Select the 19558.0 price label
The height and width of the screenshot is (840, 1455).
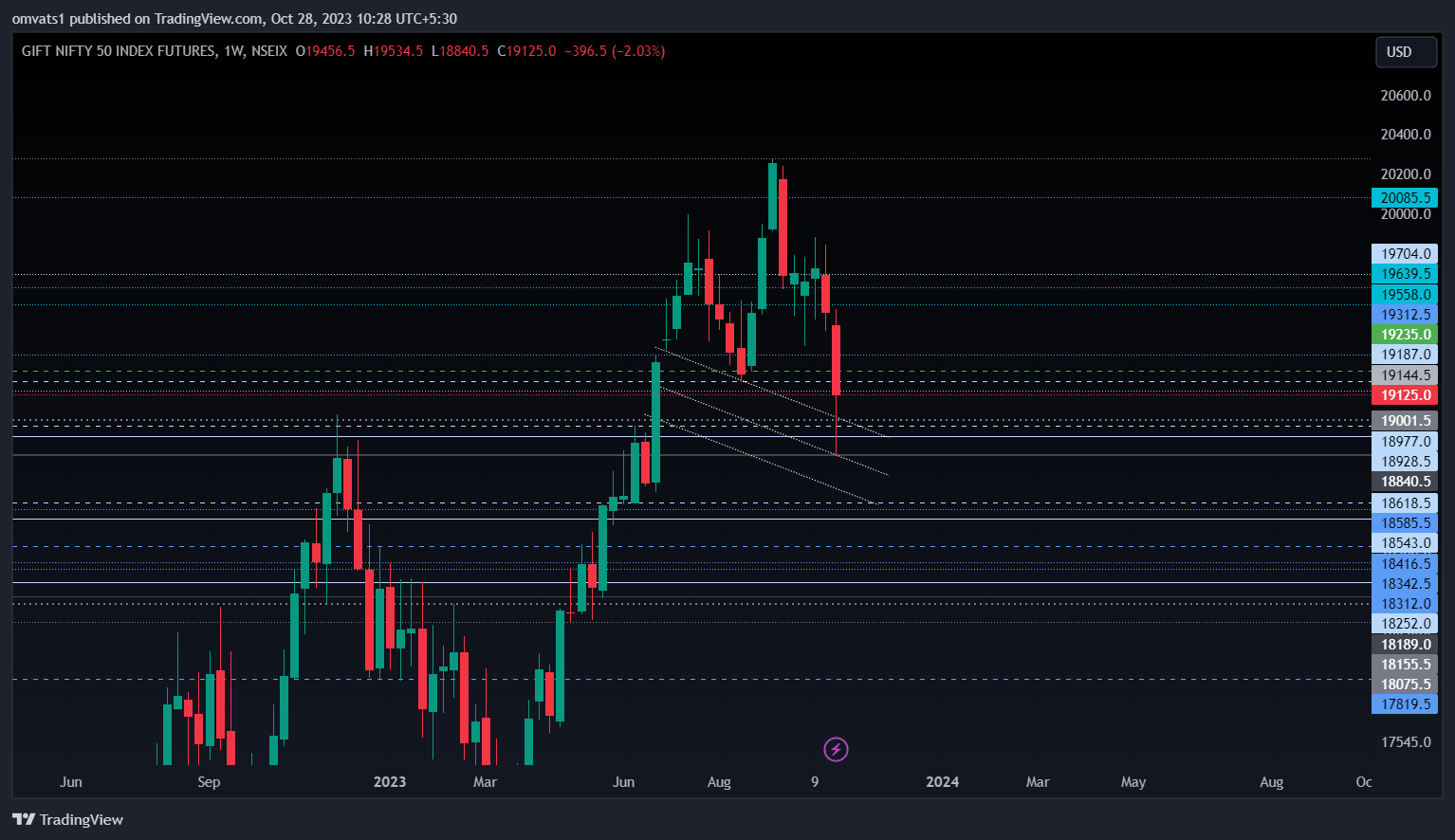click(1405, 295)
